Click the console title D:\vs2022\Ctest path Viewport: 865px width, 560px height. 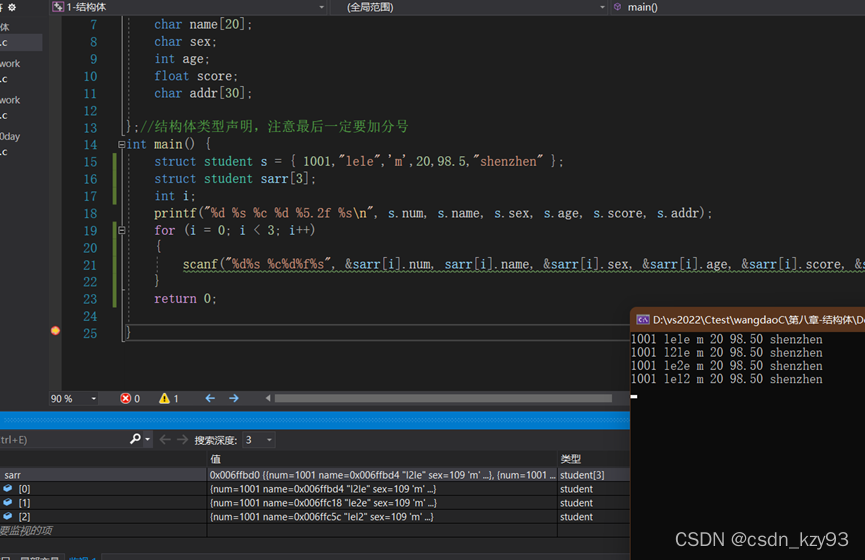[x=759, y=319]
